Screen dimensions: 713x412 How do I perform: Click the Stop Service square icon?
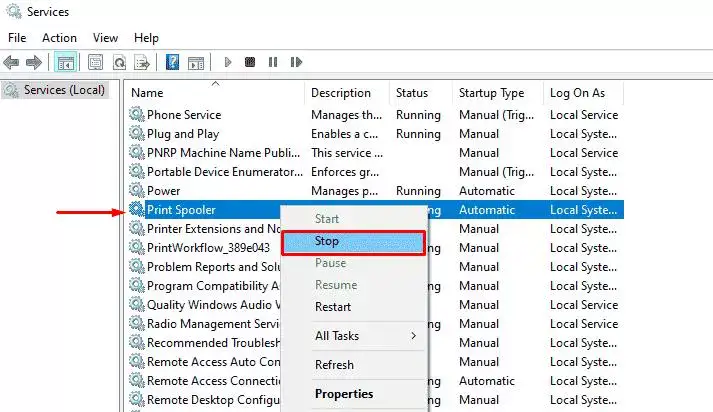(250, 62)
